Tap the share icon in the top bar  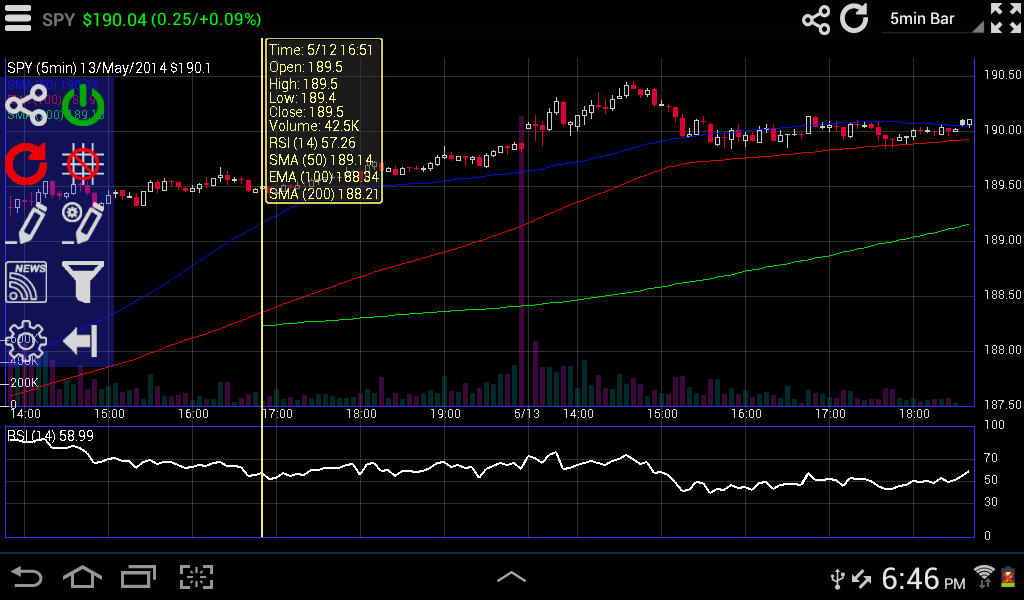(x=816, y=20)
